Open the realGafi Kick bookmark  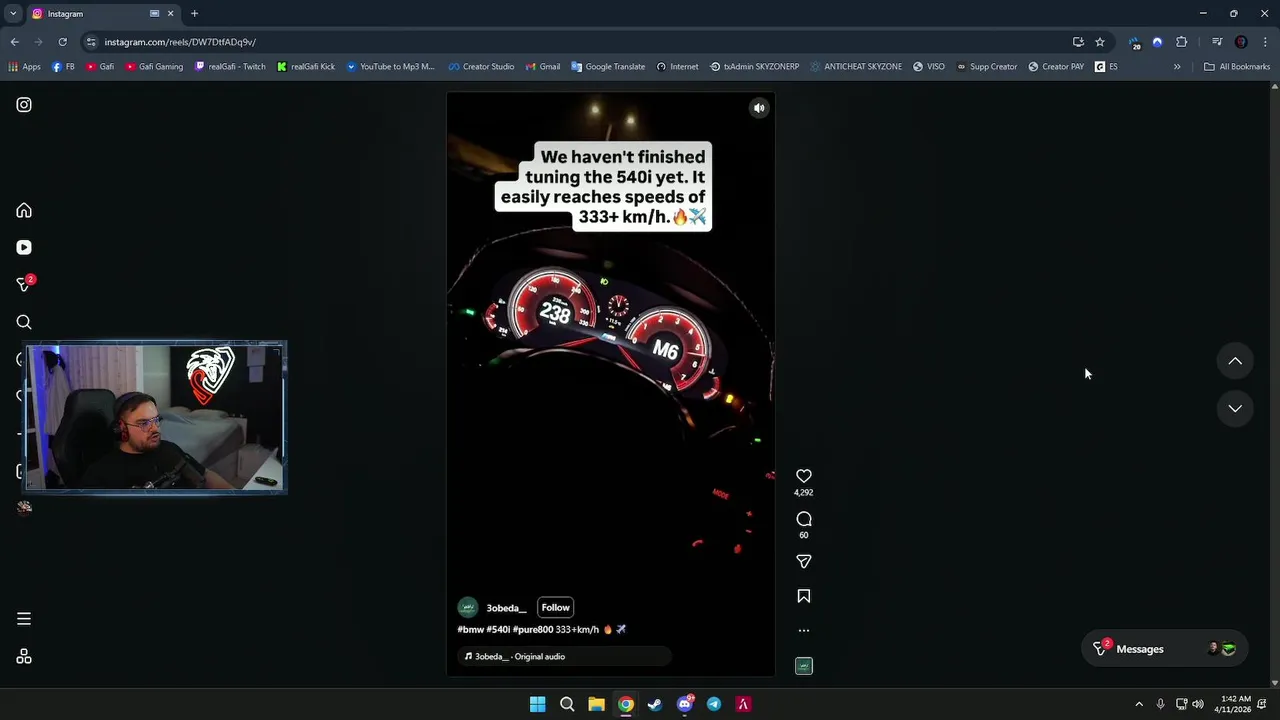point(306,67)
